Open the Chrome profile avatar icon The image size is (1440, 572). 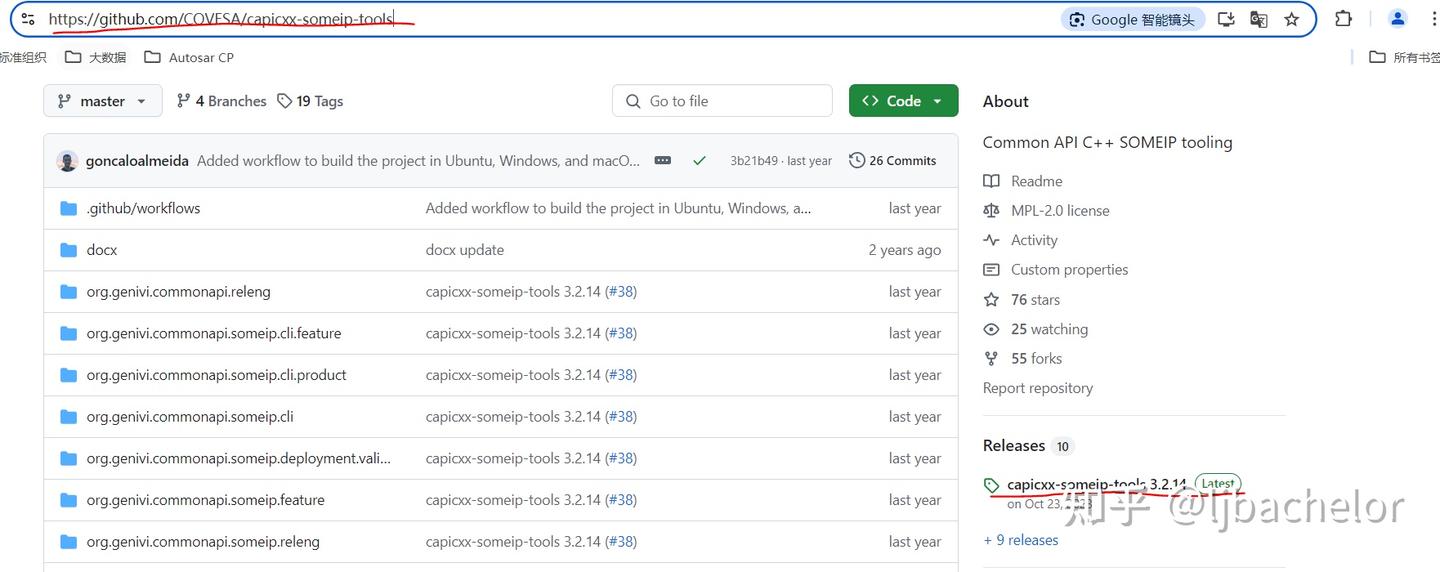click(1397, 19)
